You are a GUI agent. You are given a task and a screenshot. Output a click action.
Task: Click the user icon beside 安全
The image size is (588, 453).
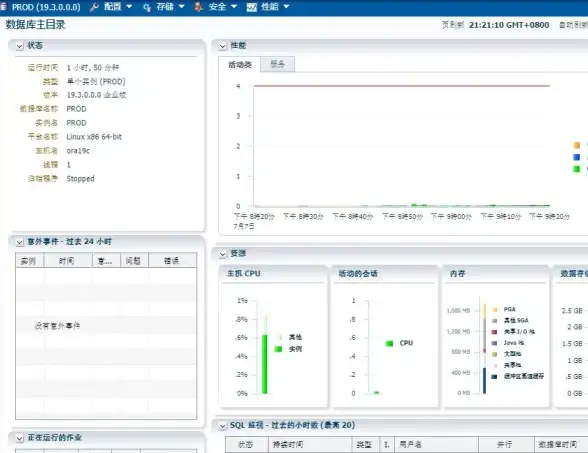click(199, 7)
